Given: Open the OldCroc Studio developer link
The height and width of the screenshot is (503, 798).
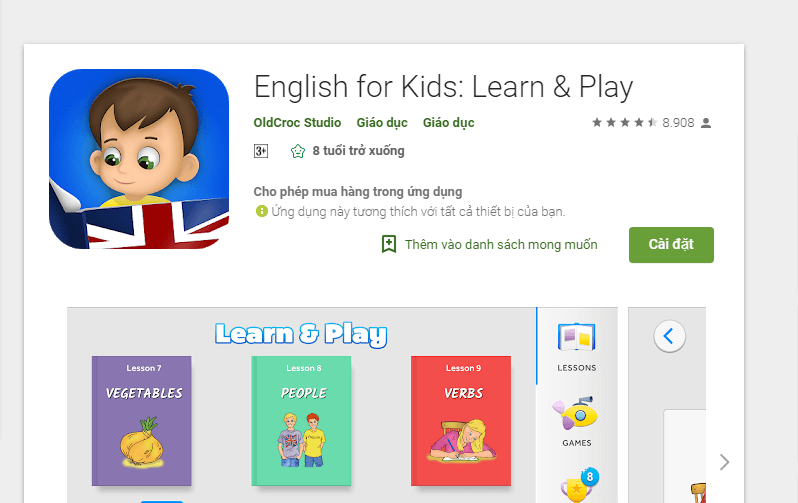Looking at the screenshot, I should 297,123.
